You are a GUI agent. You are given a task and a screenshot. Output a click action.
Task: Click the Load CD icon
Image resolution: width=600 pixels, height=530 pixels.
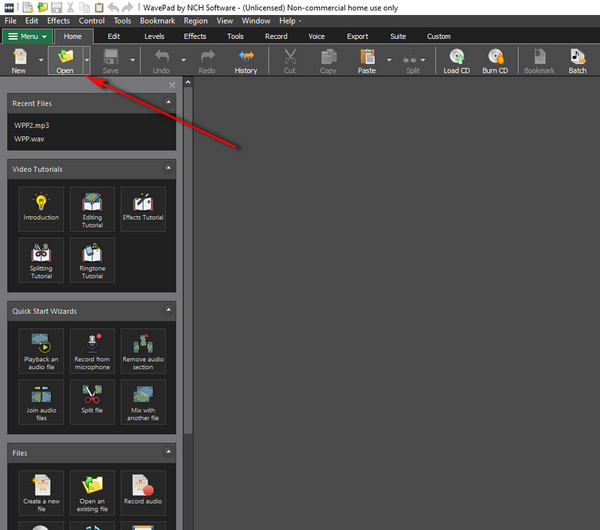457,60
